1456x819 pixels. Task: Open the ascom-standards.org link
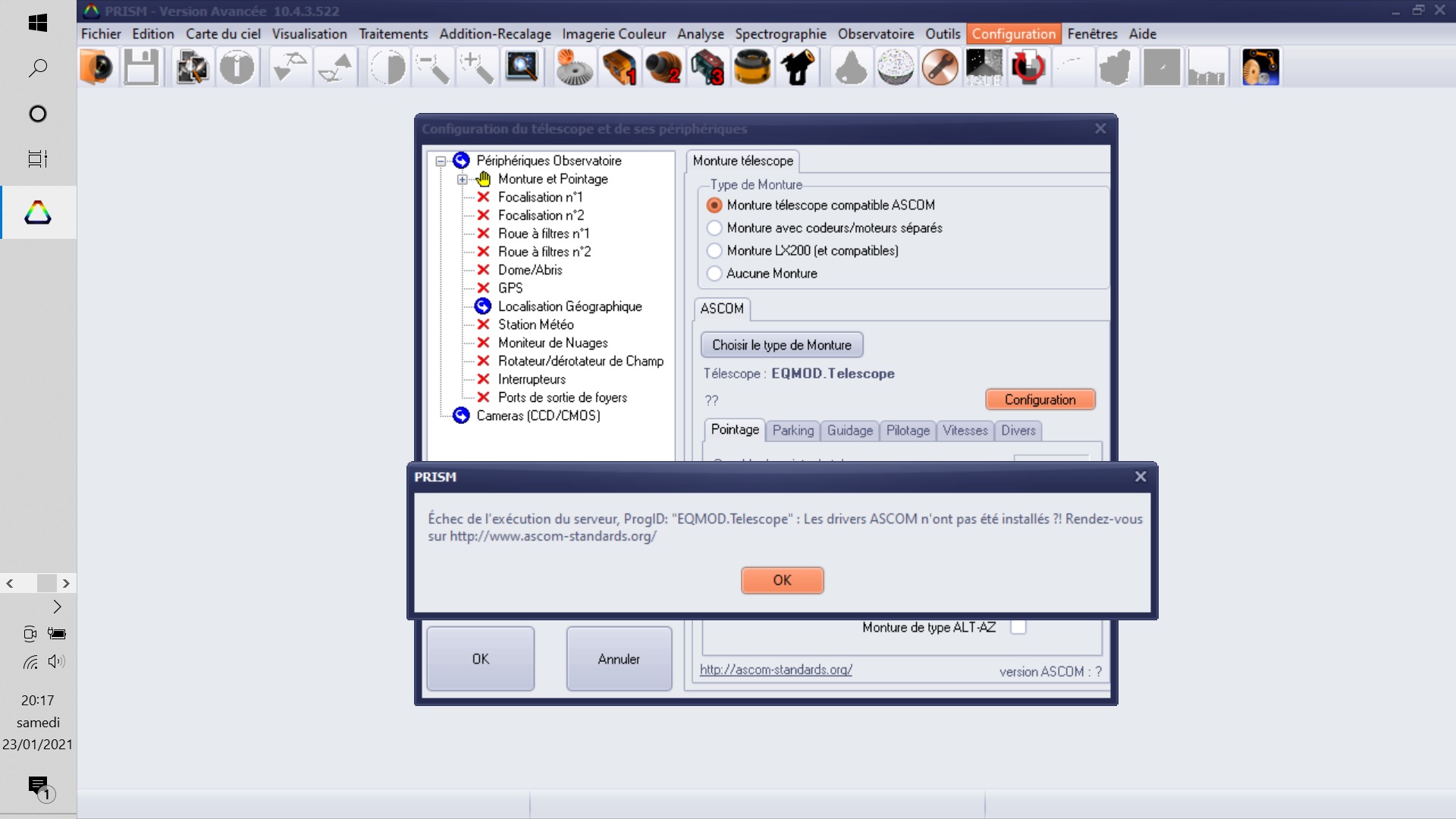tap(776, 670)
